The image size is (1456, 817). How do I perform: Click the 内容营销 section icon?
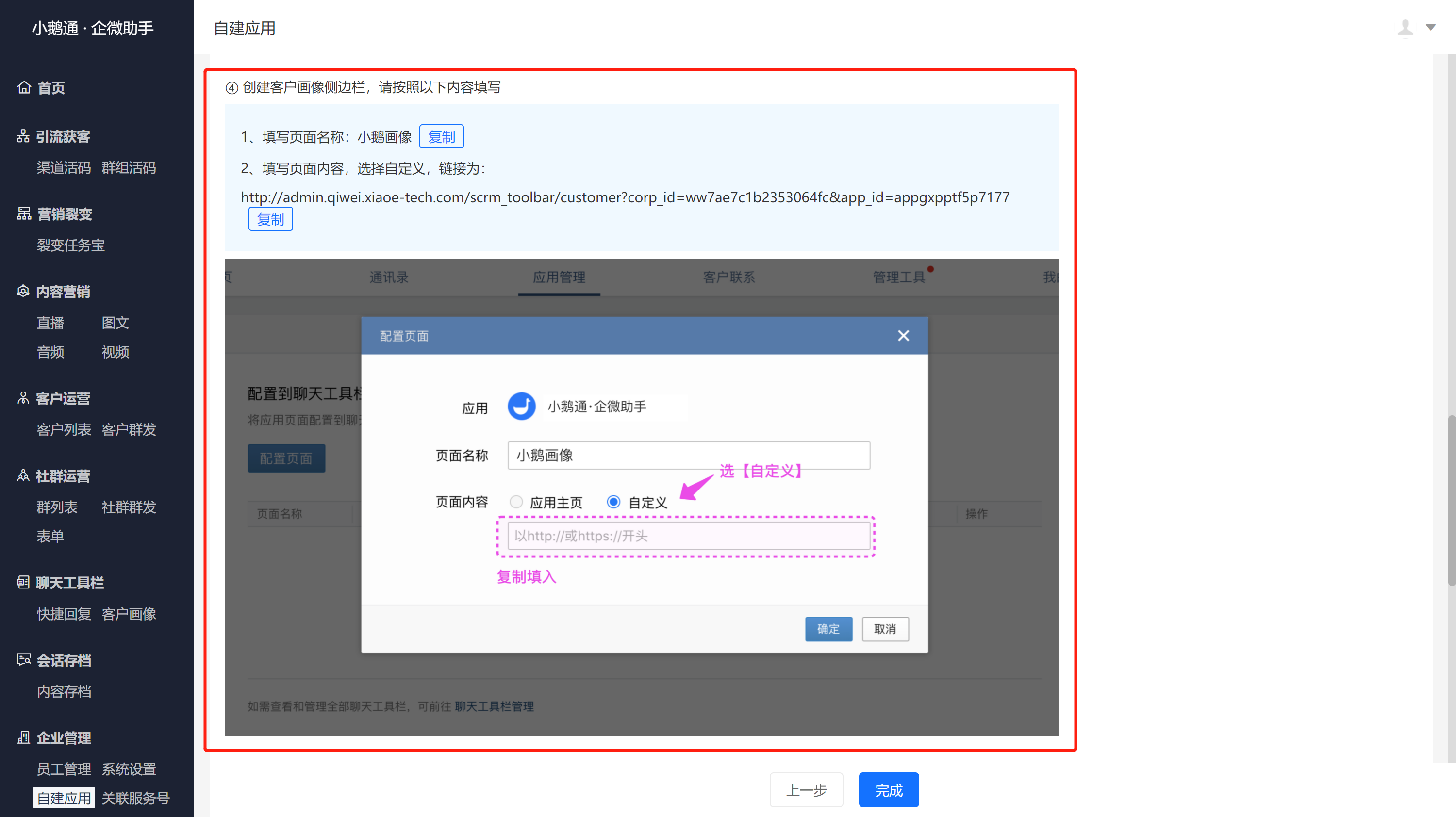[23, 291]
